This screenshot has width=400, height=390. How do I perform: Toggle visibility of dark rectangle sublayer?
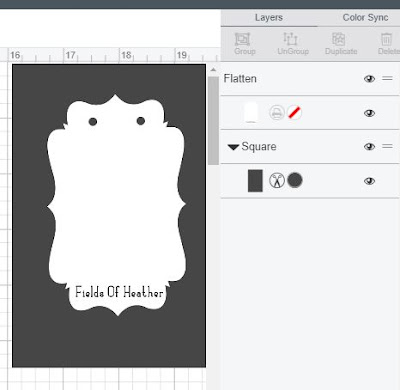pyautogui.click(x=369, y=181)
